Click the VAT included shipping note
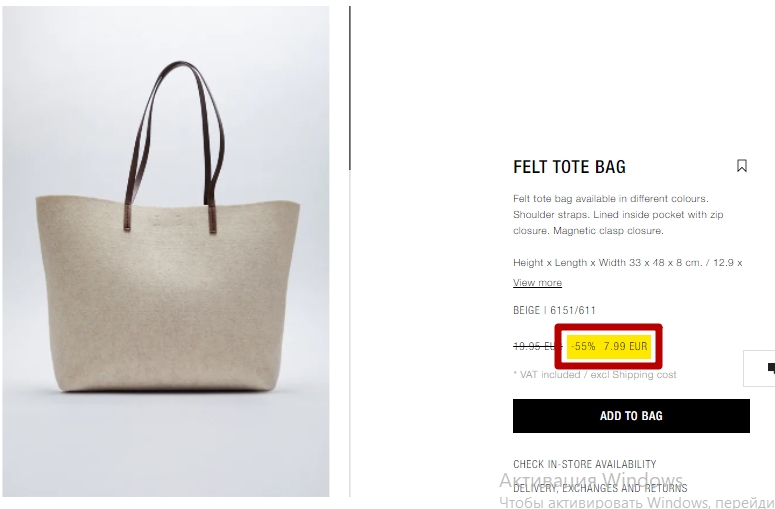This screenshot has width=775, height=509. [x=595, y=375]
